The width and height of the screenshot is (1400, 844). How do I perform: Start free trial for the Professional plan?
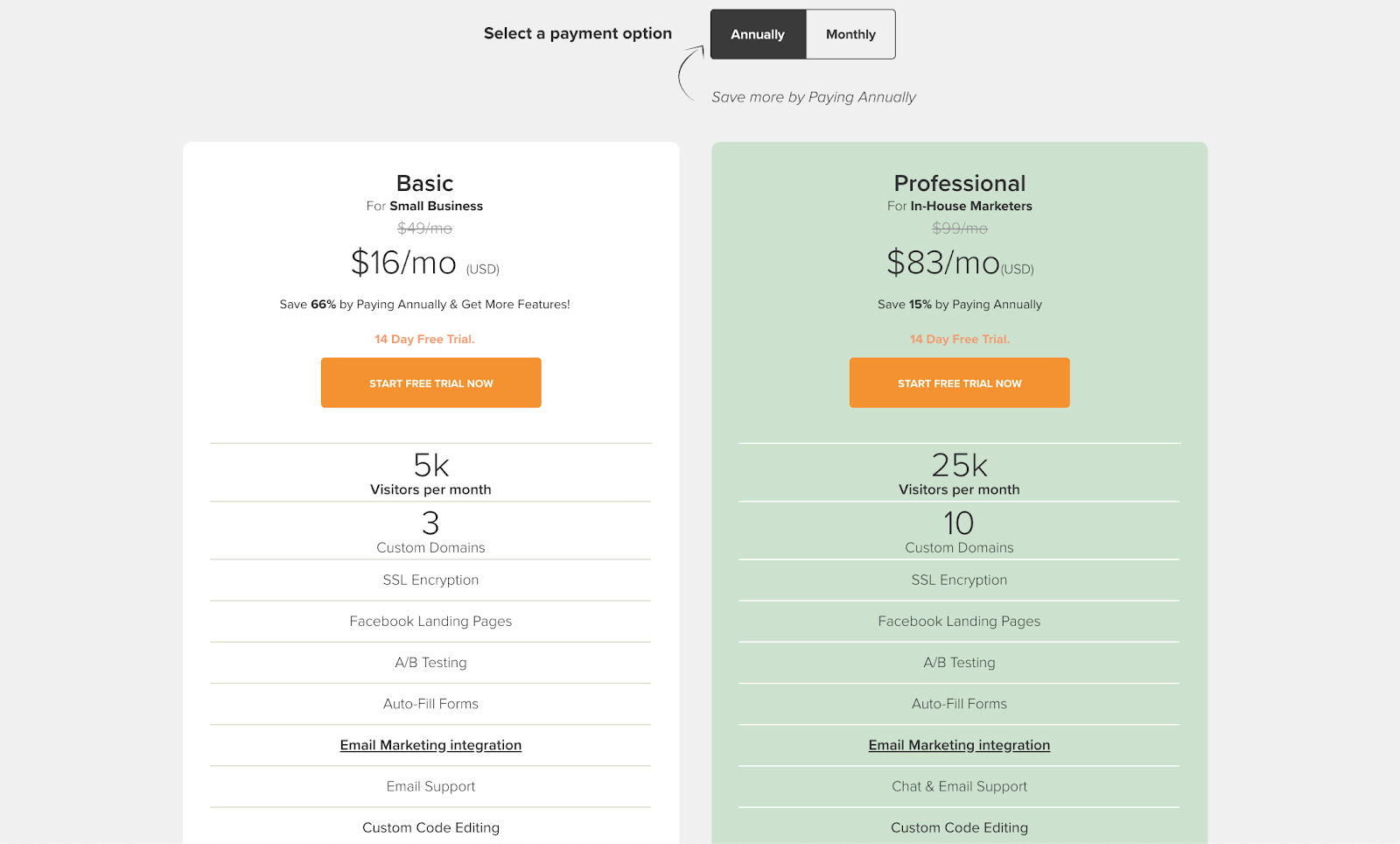coord(959,383)
